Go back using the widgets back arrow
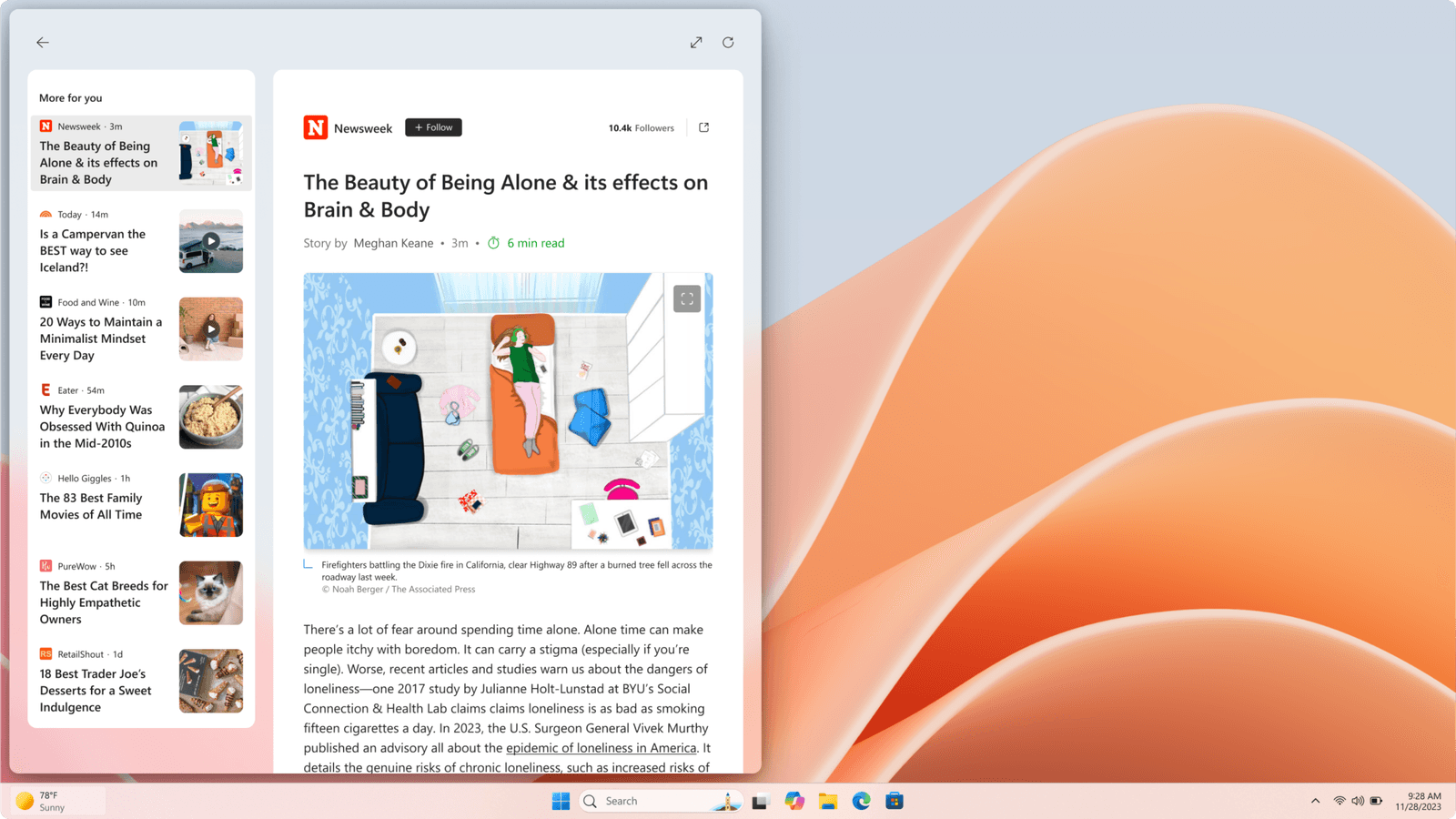1456x819 pixels. [x=43, y=42]
